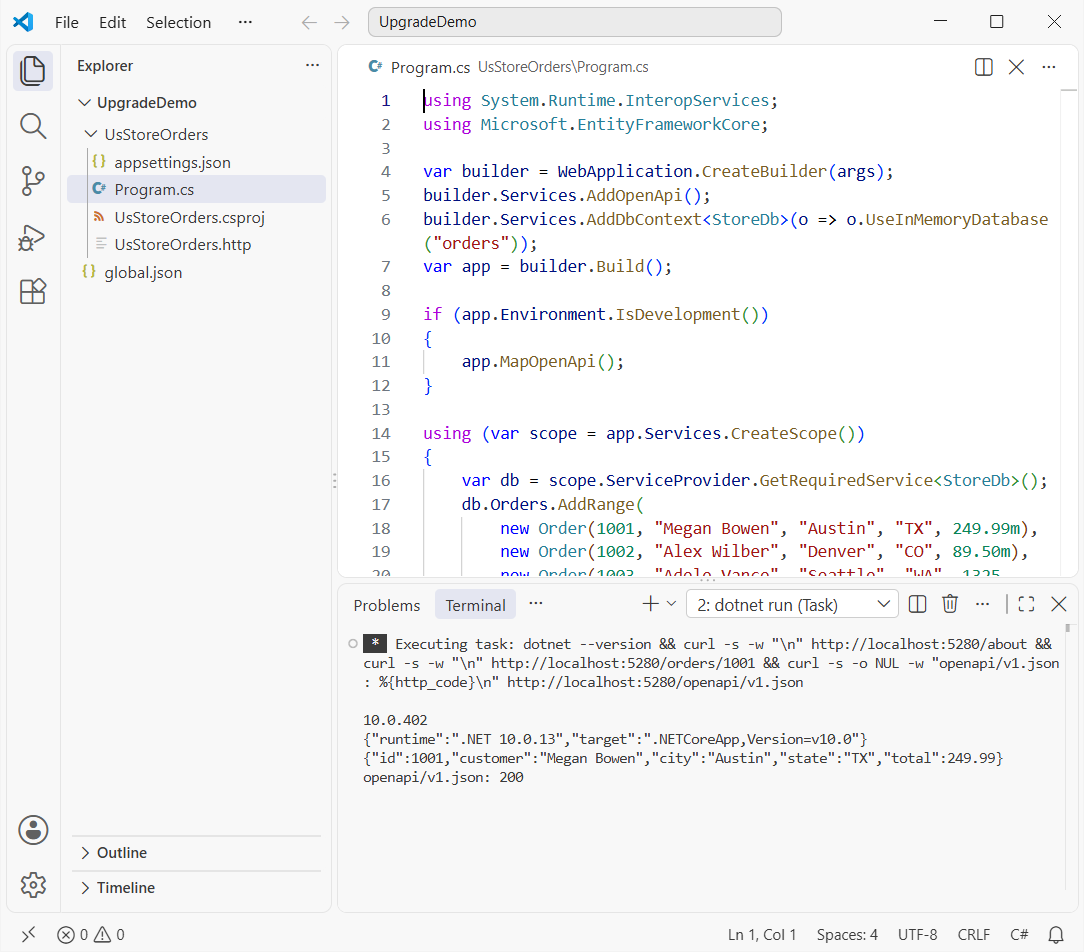Change line endings via CRLF
The image size is (1084, 952).
973,935
